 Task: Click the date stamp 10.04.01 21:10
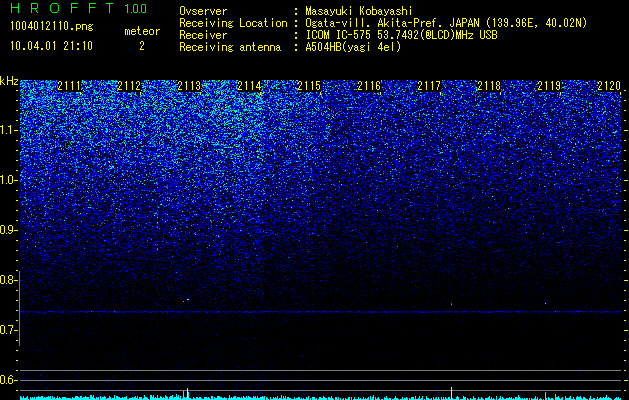(51, 46)
